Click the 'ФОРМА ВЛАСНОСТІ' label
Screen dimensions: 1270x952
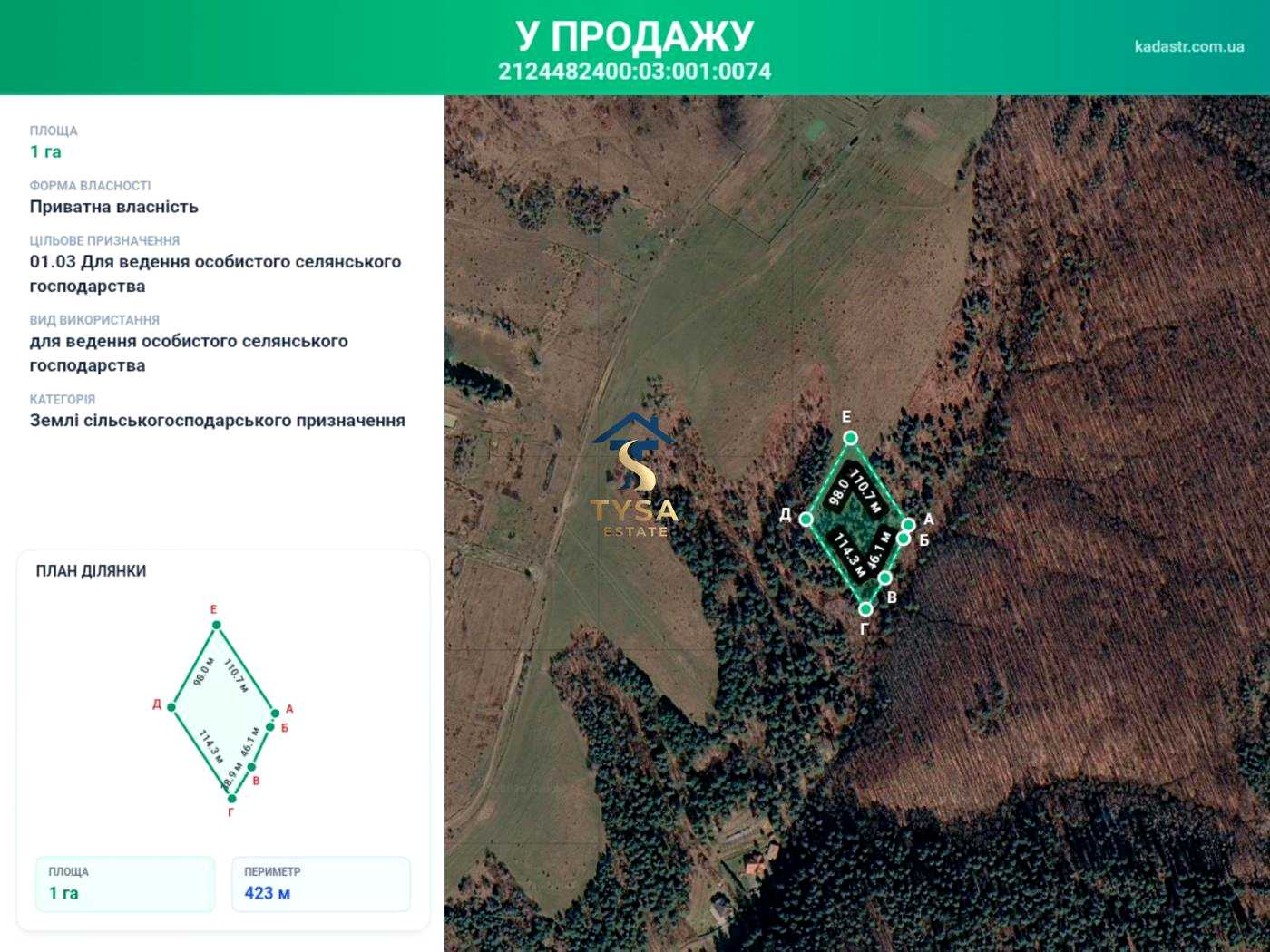coord(90,186)
